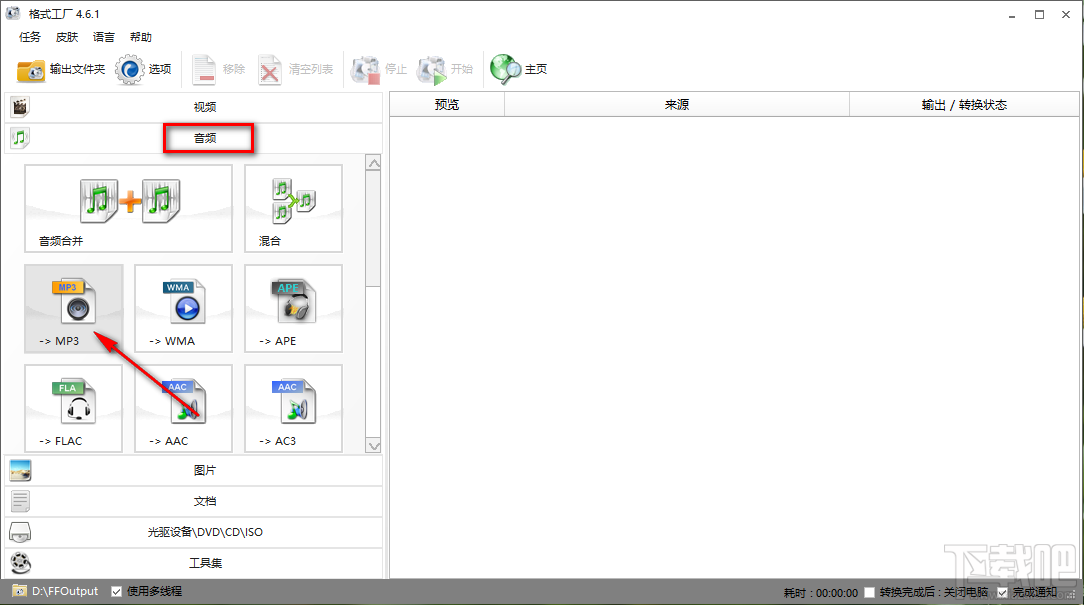Expand the optical drive DVD\CD\ISO category
Screen dimensions: 1084x605
tap(194, 532)
